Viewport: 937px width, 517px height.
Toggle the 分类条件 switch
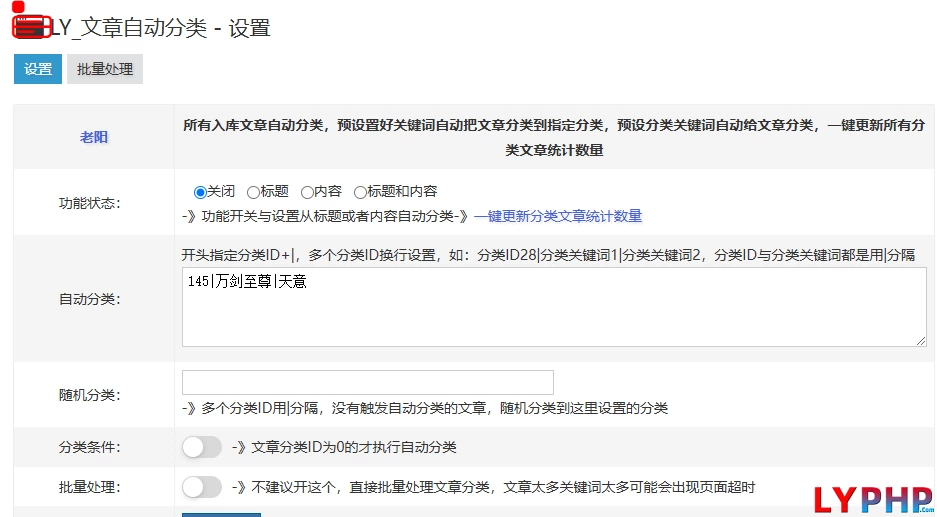pyautogui.click(x=202, y=447)
